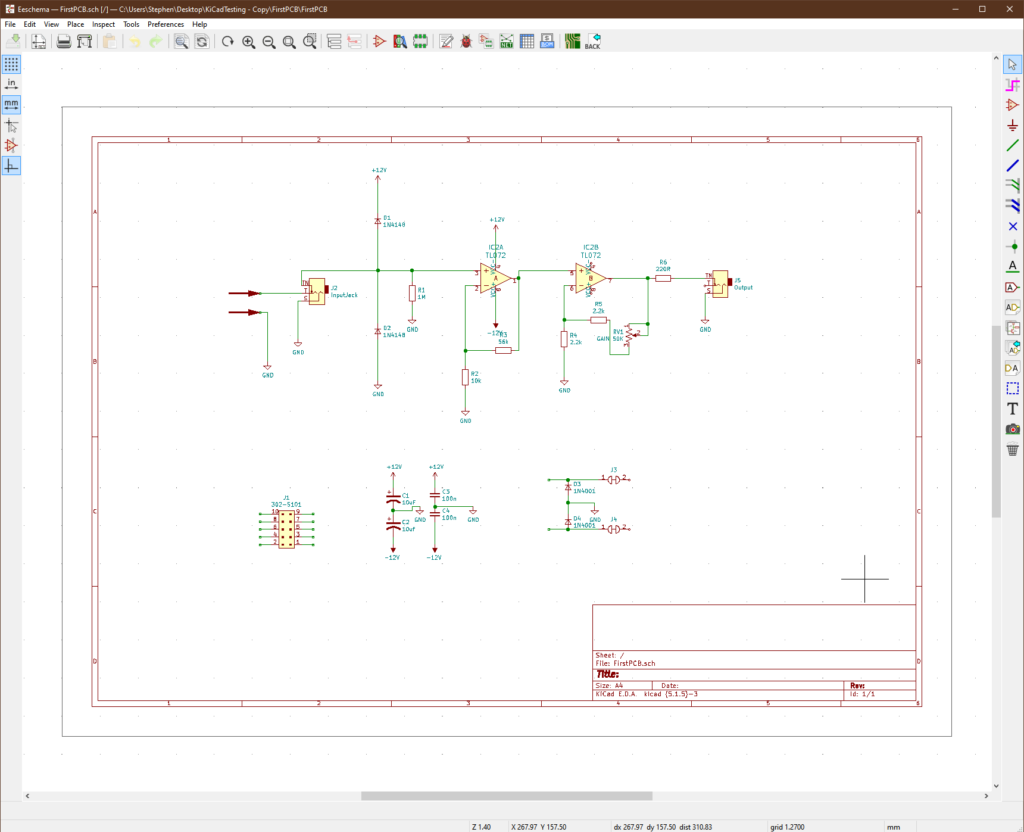The height and width of the screenshot is (832, 1024).
Task: Select the no-connect flag tool
Action: (1012, 226)
